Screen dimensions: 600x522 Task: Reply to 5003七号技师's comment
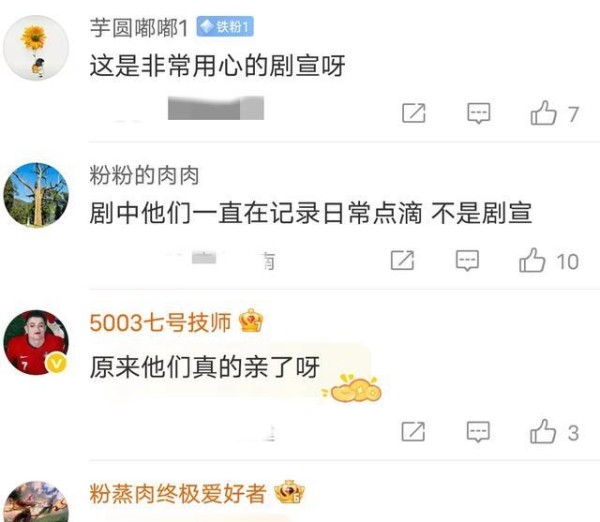(478, 432)
